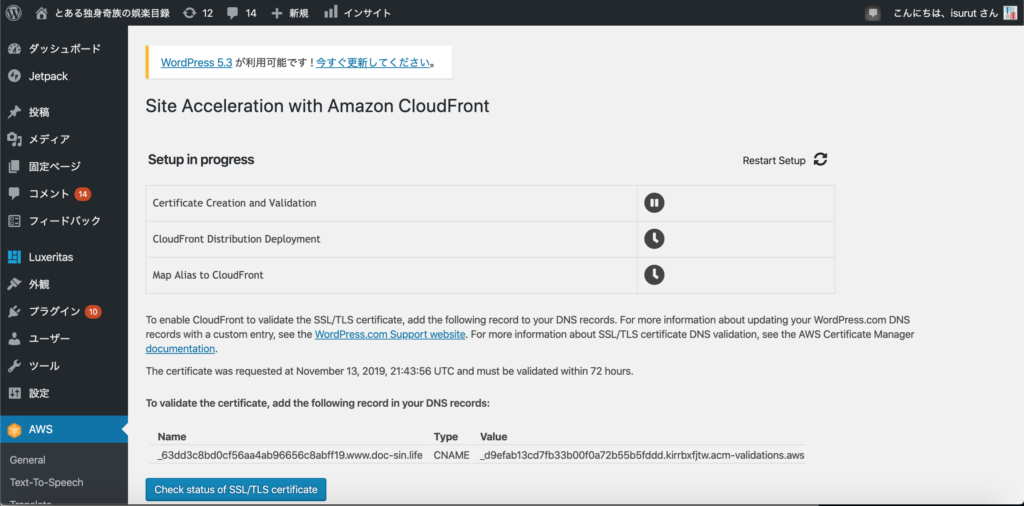
Task: Click the Certificate Creation and Validation row text
Action: click(x=234, y=203)
